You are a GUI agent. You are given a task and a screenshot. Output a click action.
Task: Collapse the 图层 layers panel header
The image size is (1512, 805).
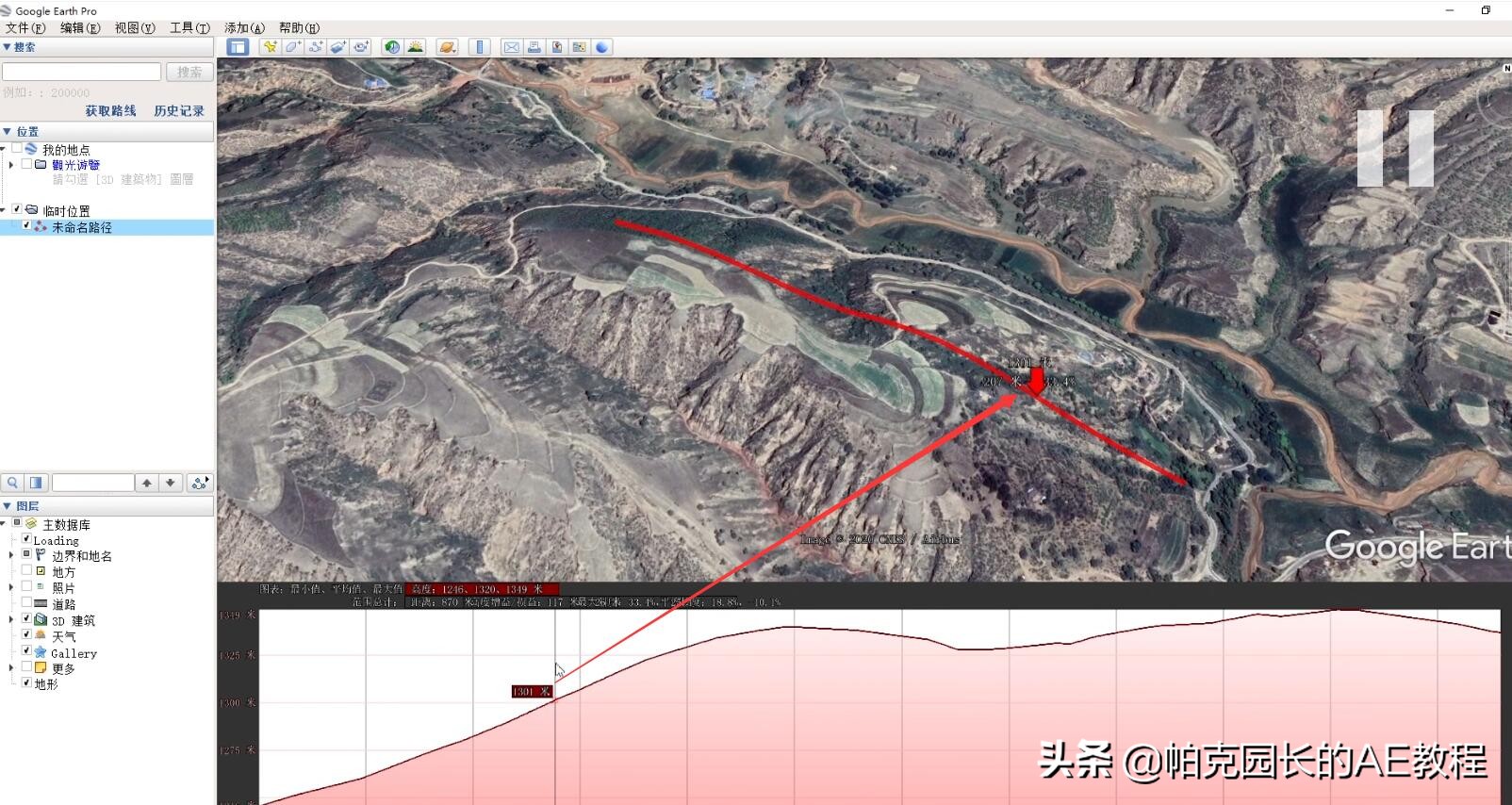click(107, 506)
